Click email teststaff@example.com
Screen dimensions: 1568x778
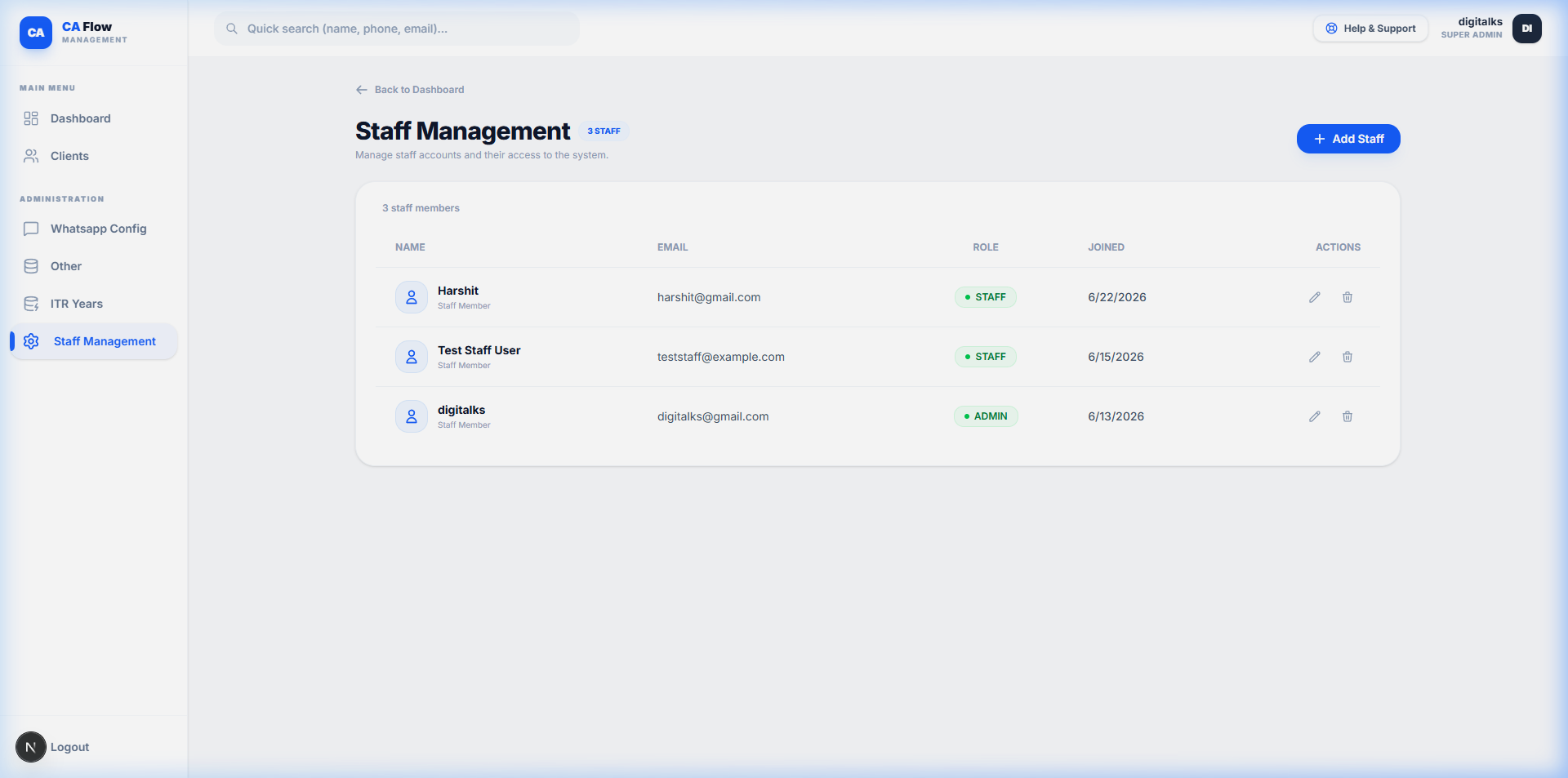coord(721,357)
